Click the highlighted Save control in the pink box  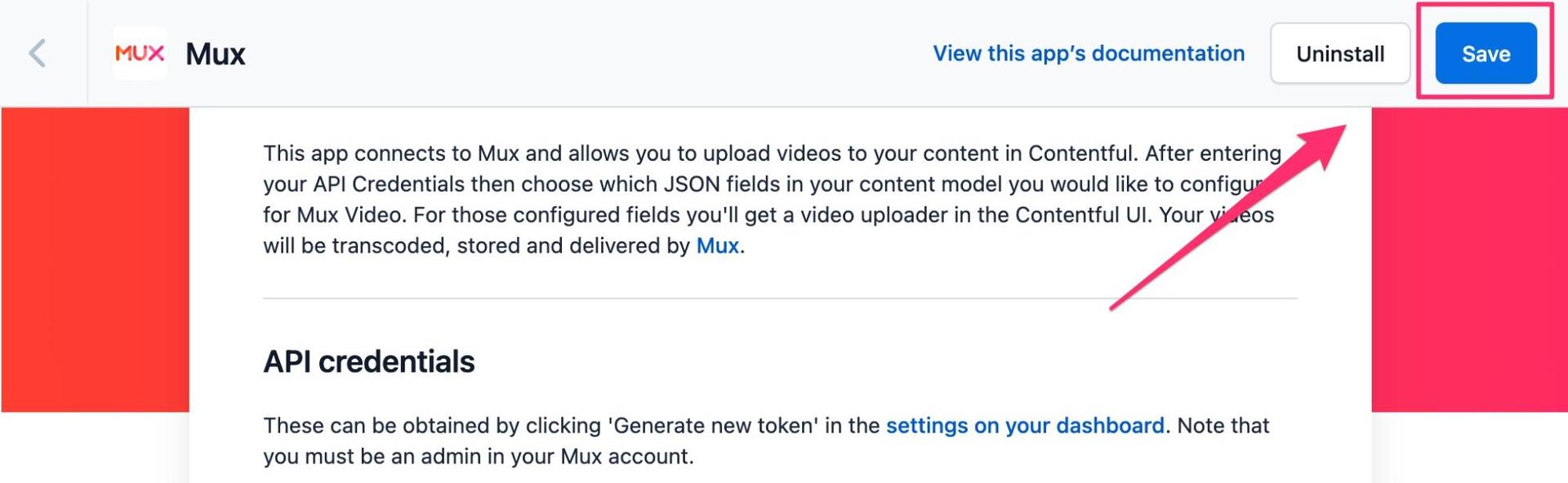(x=1486, y=53)
